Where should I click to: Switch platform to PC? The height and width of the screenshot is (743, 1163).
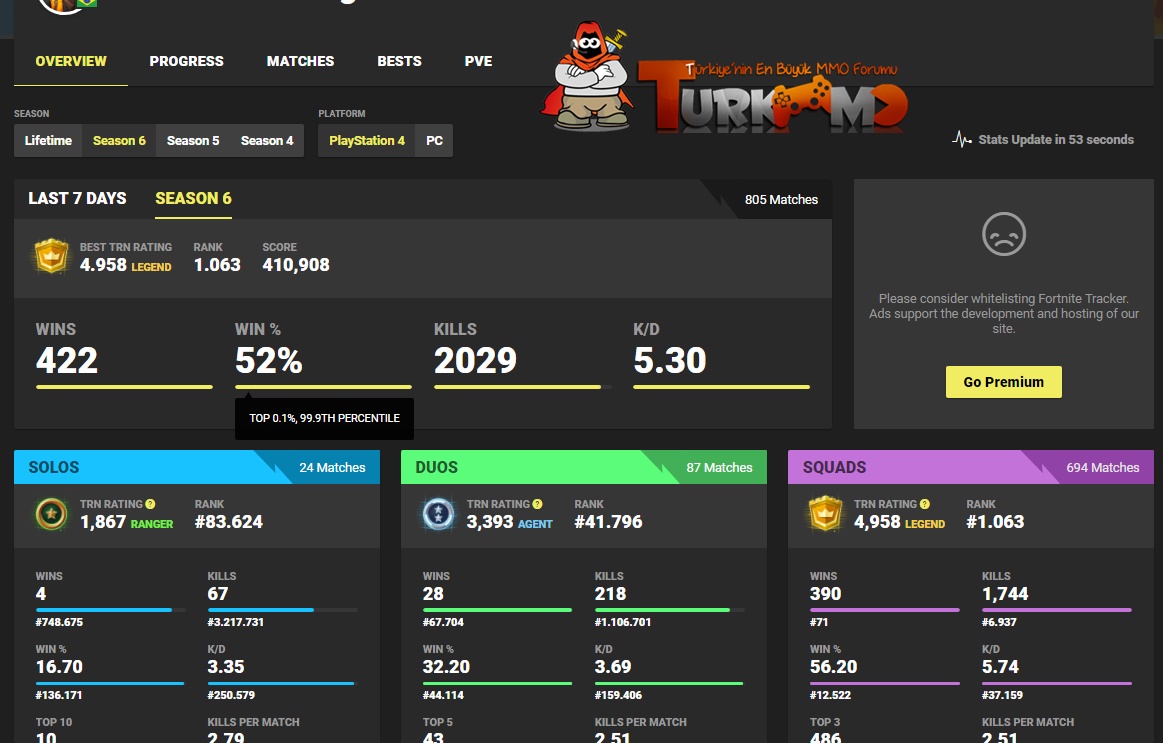[435, 140]
